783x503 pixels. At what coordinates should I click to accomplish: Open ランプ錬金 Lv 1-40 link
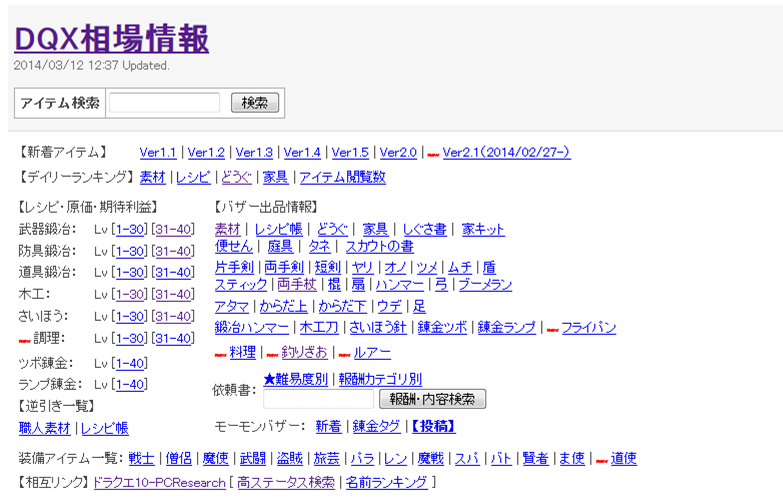pyautogui.click(x=130, y=384)
